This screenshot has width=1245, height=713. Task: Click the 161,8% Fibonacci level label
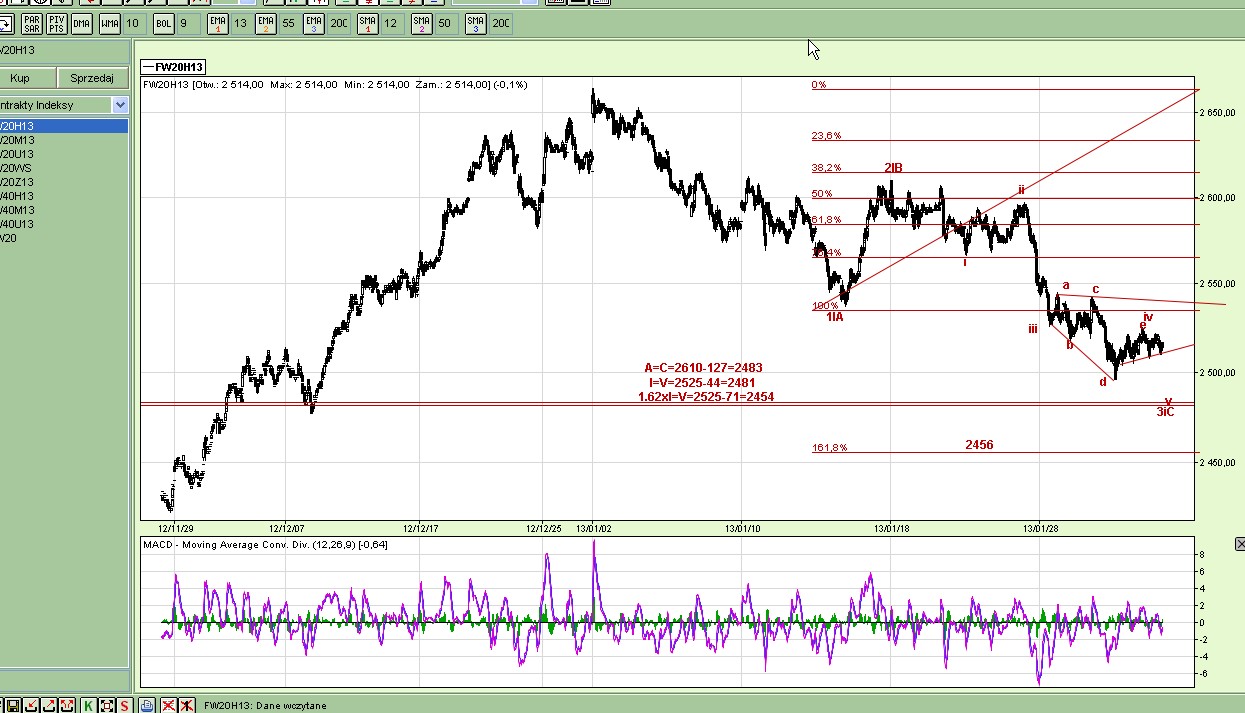point(829,448)
